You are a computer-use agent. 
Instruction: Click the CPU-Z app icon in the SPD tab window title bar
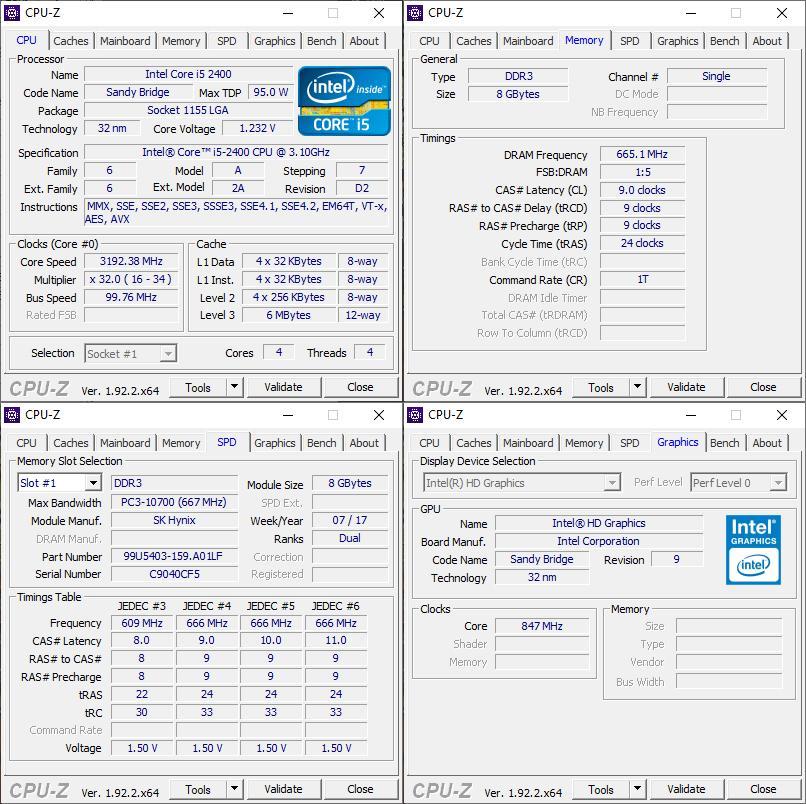12,414
